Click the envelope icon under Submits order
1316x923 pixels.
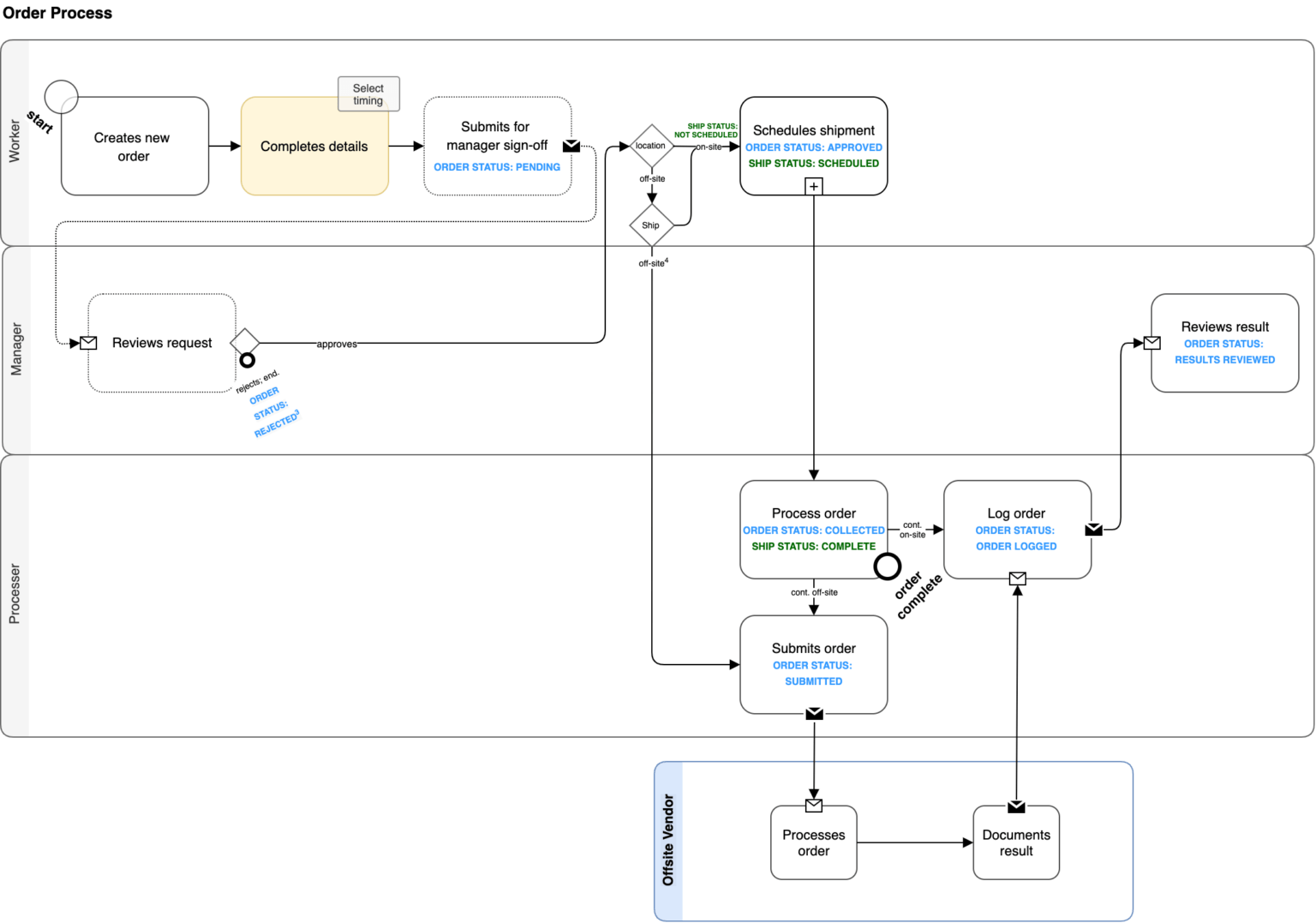814,714
